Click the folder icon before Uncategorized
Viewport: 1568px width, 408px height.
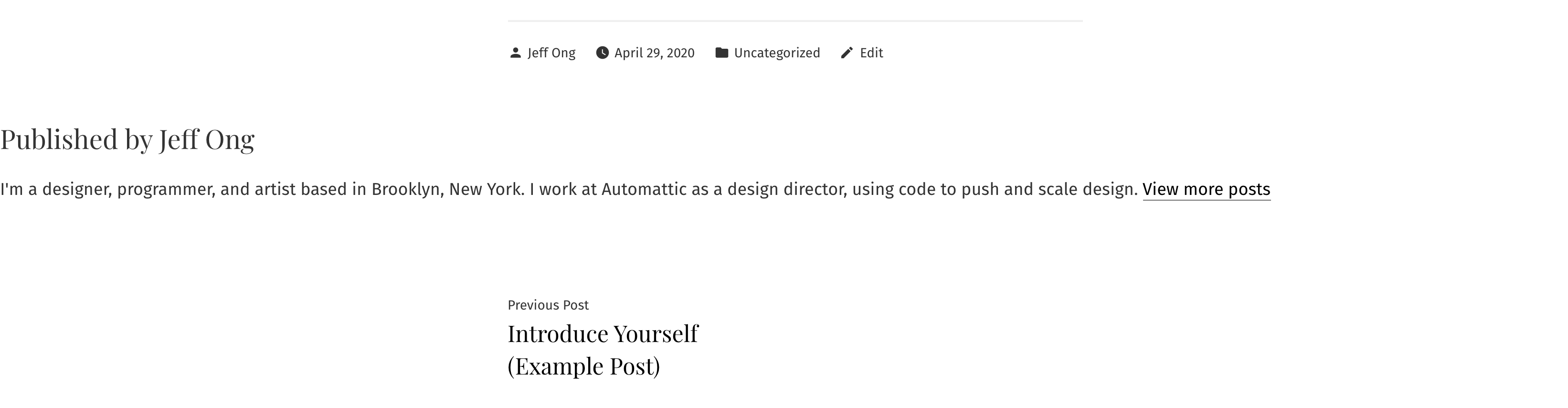click(722, 53)
